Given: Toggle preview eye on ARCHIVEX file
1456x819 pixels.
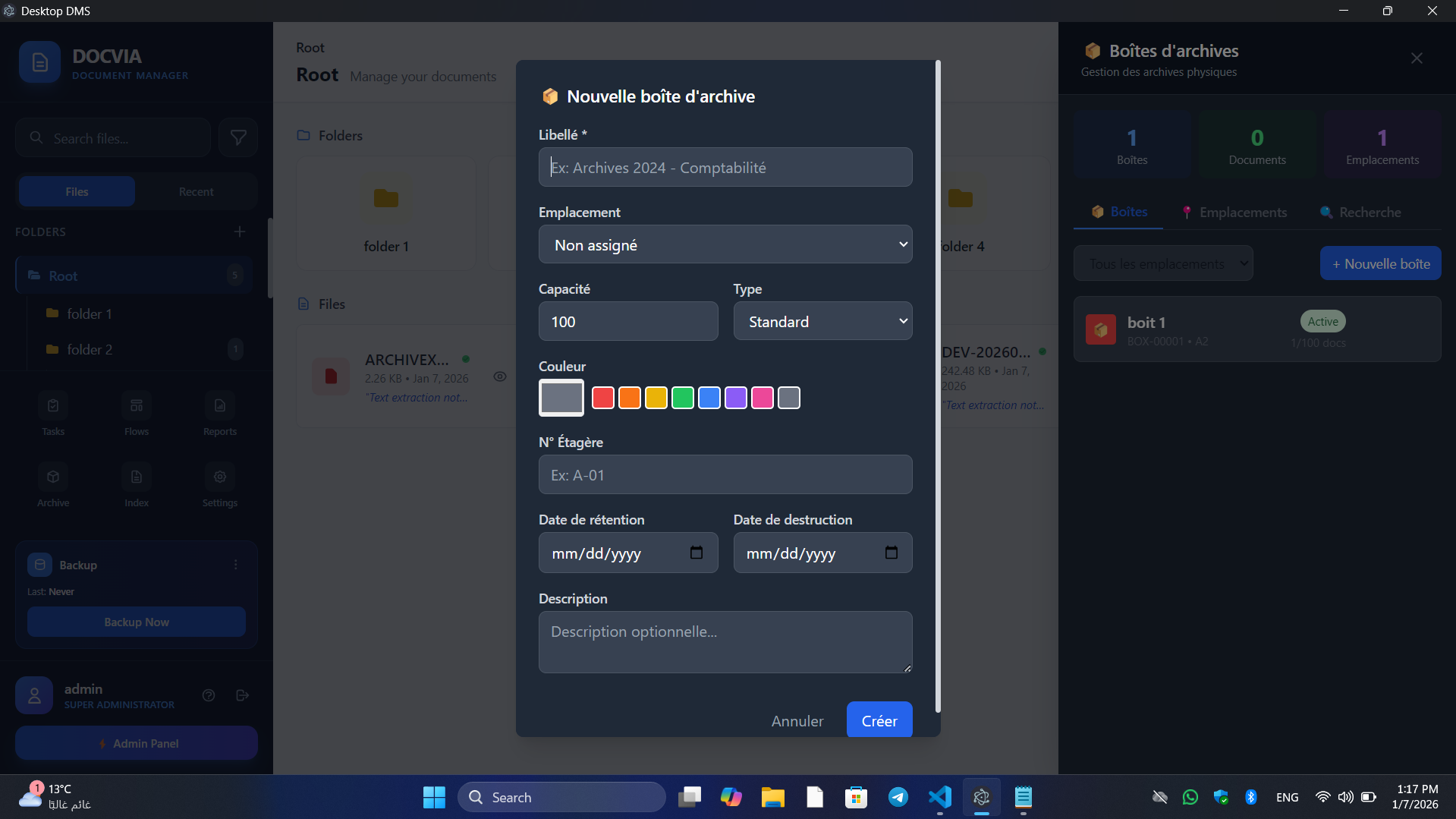Looking at the screenshot, I should tap(500, 376).
